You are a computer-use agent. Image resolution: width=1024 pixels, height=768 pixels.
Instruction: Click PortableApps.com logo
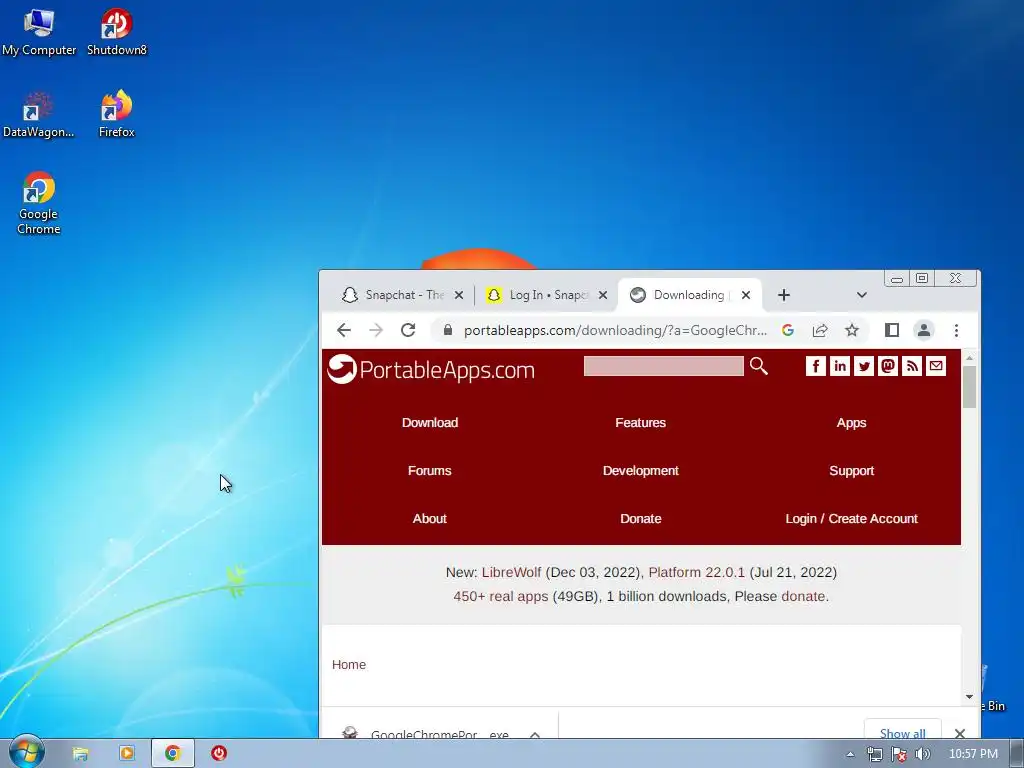[x=431, y=370]
